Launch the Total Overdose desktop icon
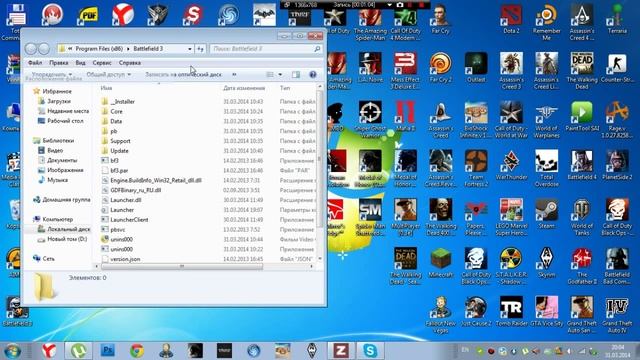Screen dimensions: 640x360 click(546, 168)
